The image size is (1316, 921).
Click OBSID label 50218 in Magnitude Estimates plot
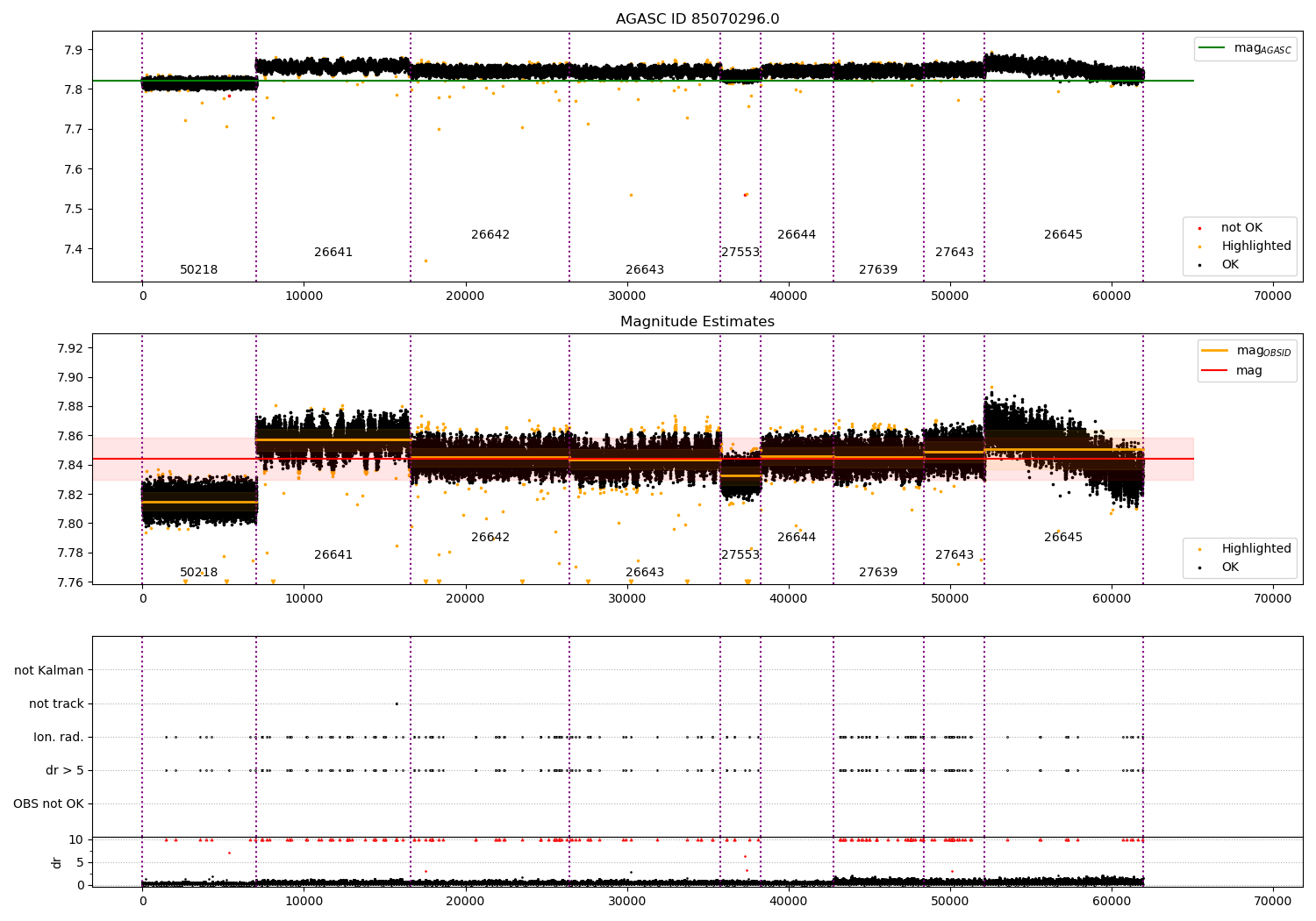coord(199,573)
